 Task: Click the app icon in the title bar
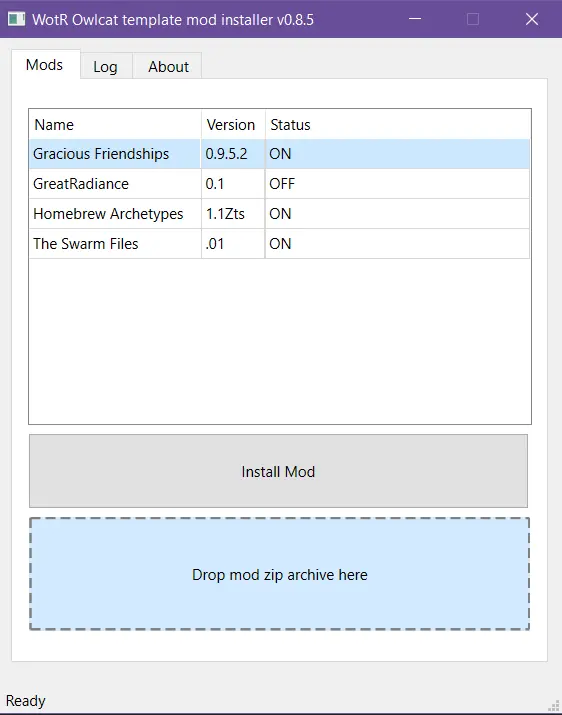16,19
